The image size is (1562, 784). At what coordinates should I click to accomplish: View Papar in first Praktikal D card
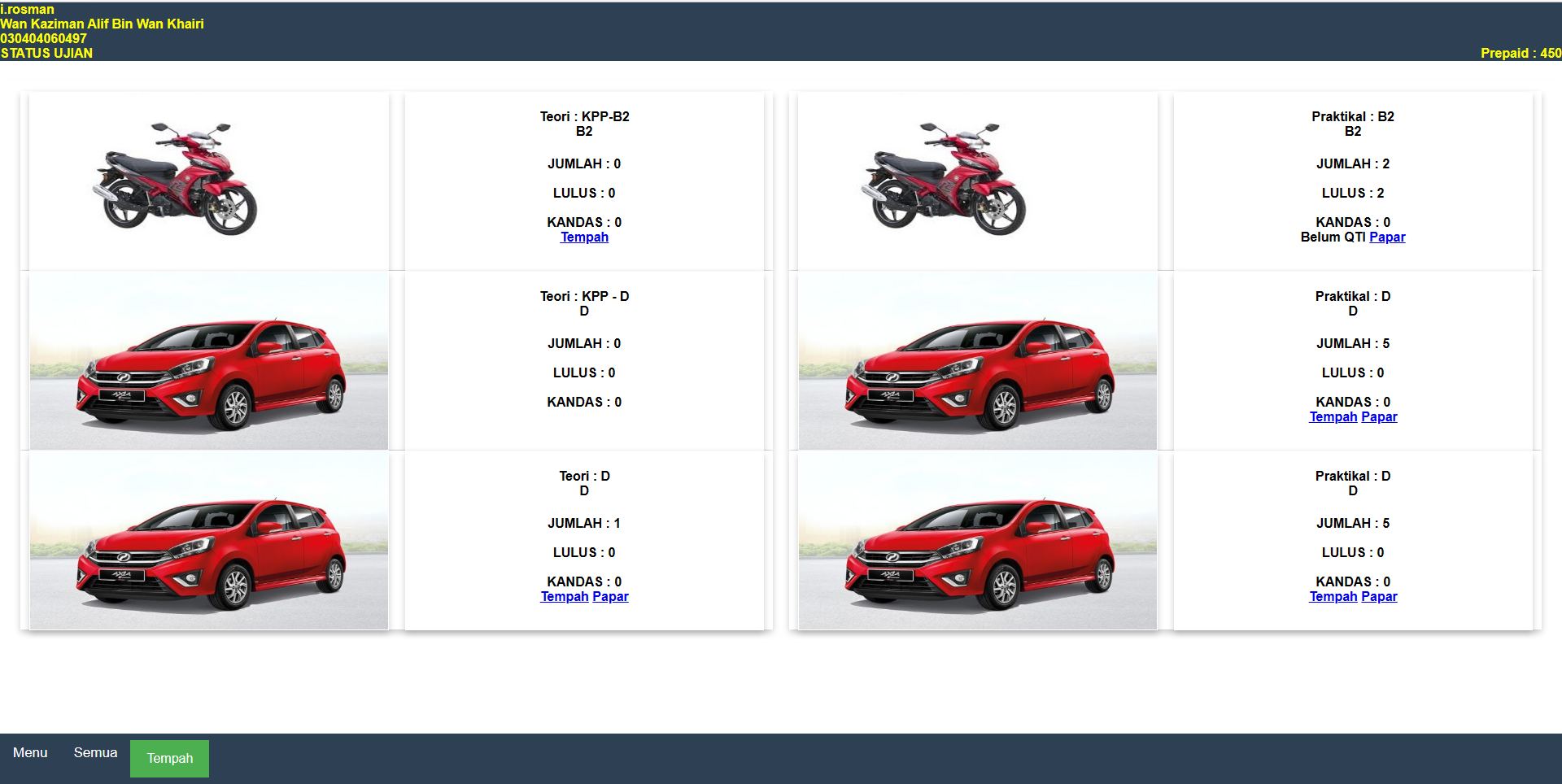point(1379,417)
